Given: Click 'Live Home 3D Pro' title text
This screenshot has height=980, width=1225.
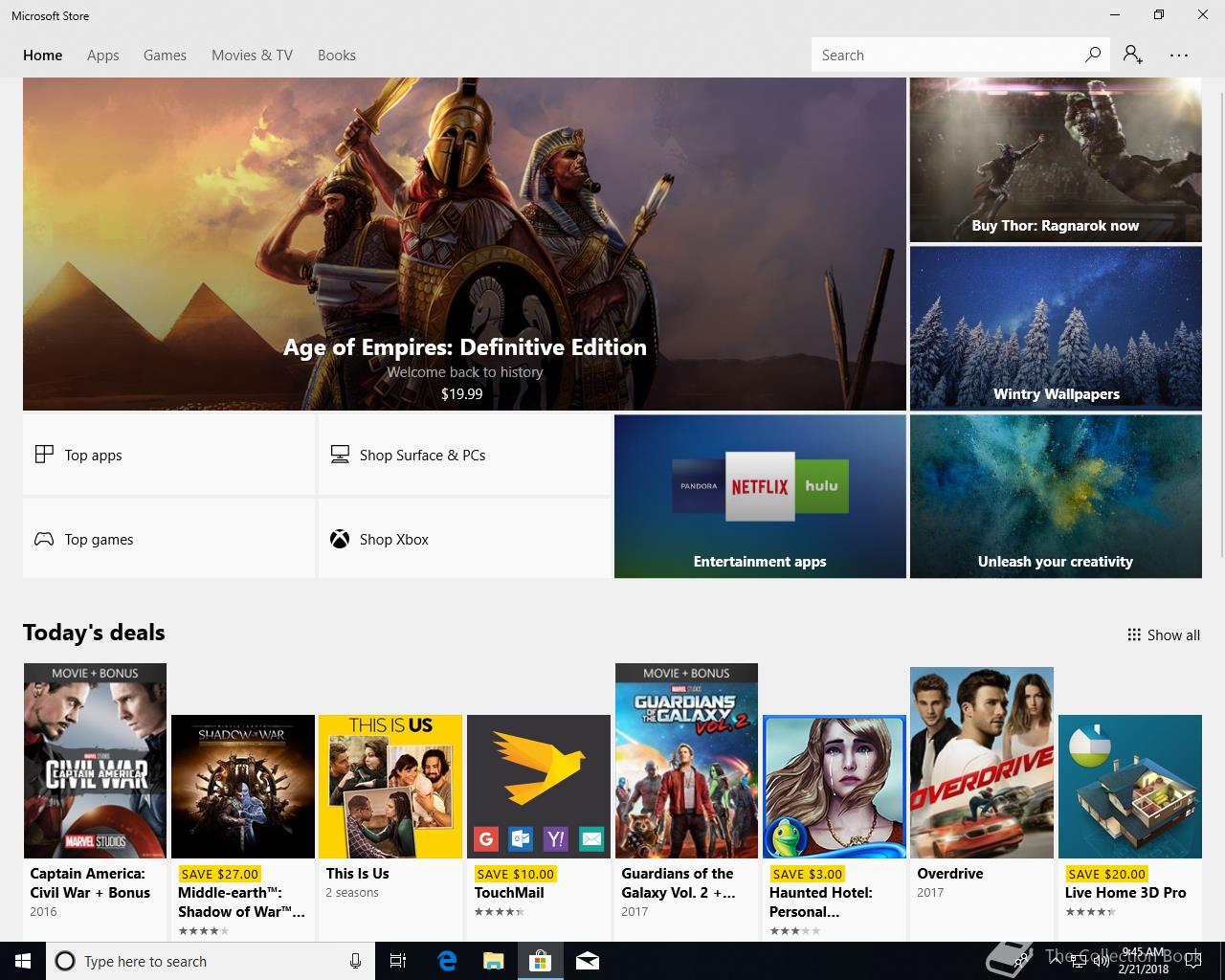Looking at the screenshot, I should [1125, 892].
